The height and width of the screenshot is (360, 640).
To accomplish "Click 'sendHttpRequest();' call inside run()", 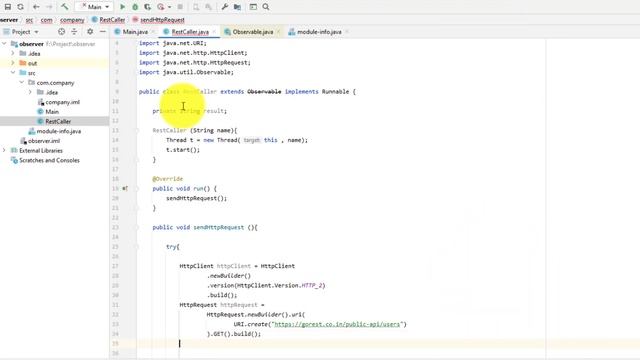I will tap(196, 198).
